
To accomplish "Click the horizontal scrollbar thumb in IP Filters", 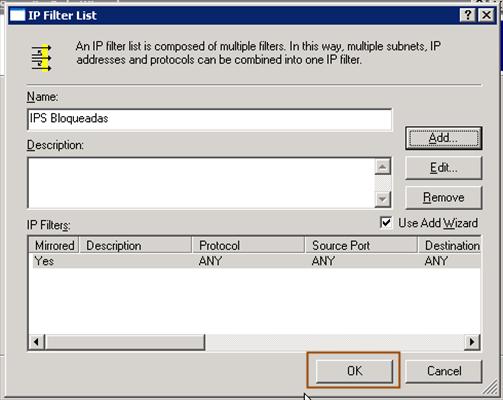I will pyautogui.click(x=125, y=342).
